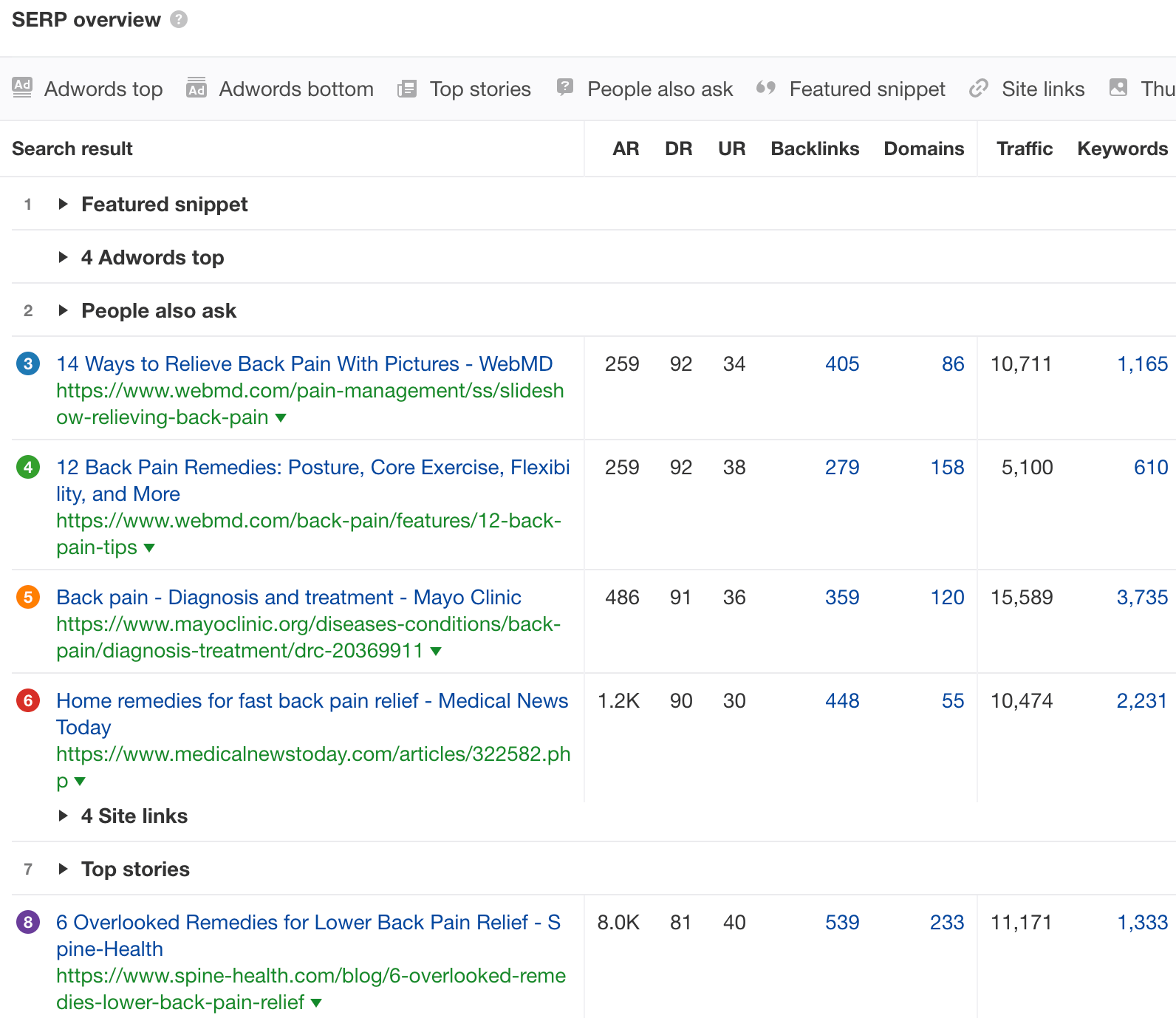Open keywords count 1,165 for WebMD slideshow
The image size is (1176, 1018).
click(x=1143, y=363)
